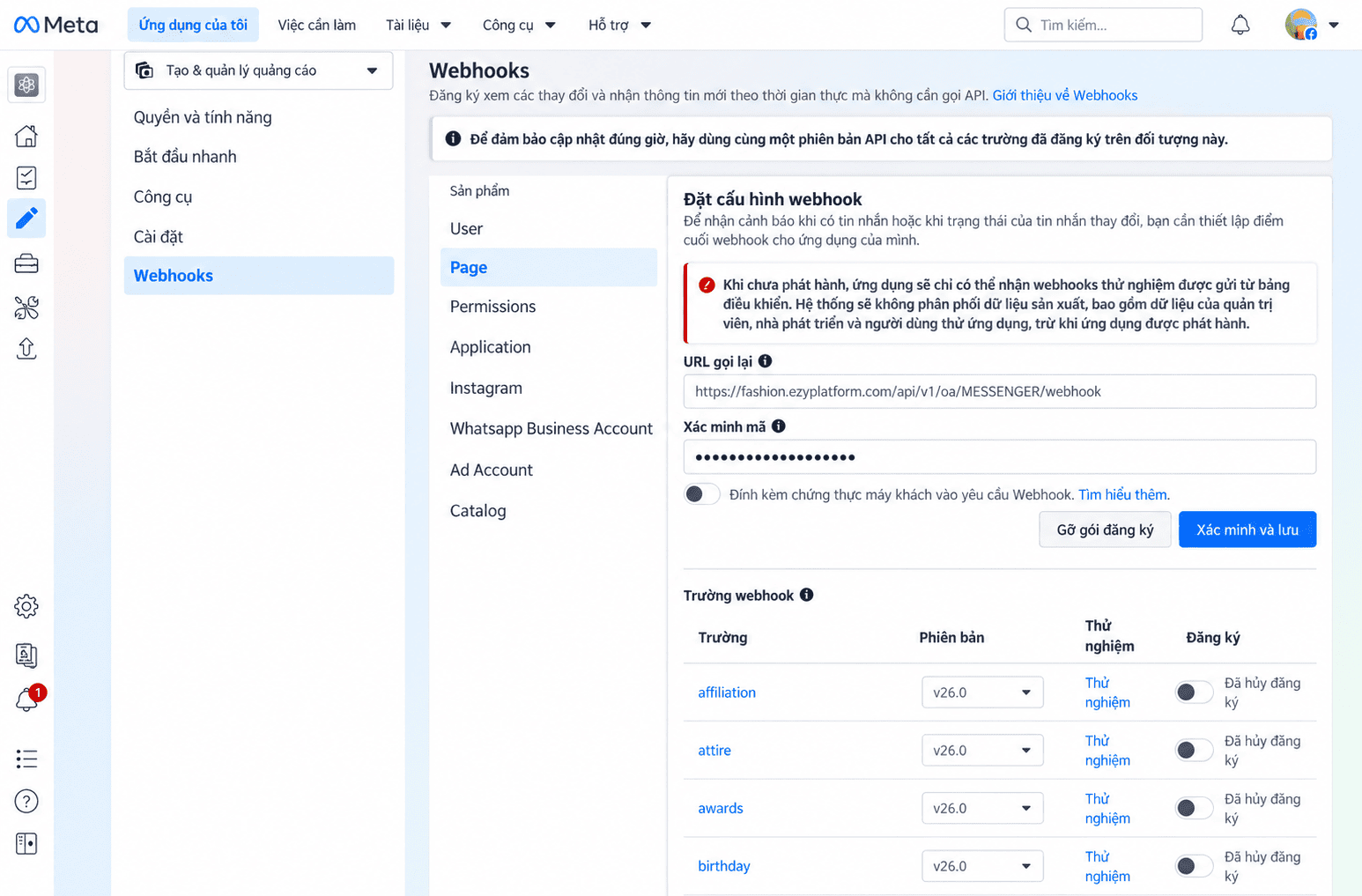Click info icon beside Trường webhook
This screenshot has width=1362, height=896.
806,595
